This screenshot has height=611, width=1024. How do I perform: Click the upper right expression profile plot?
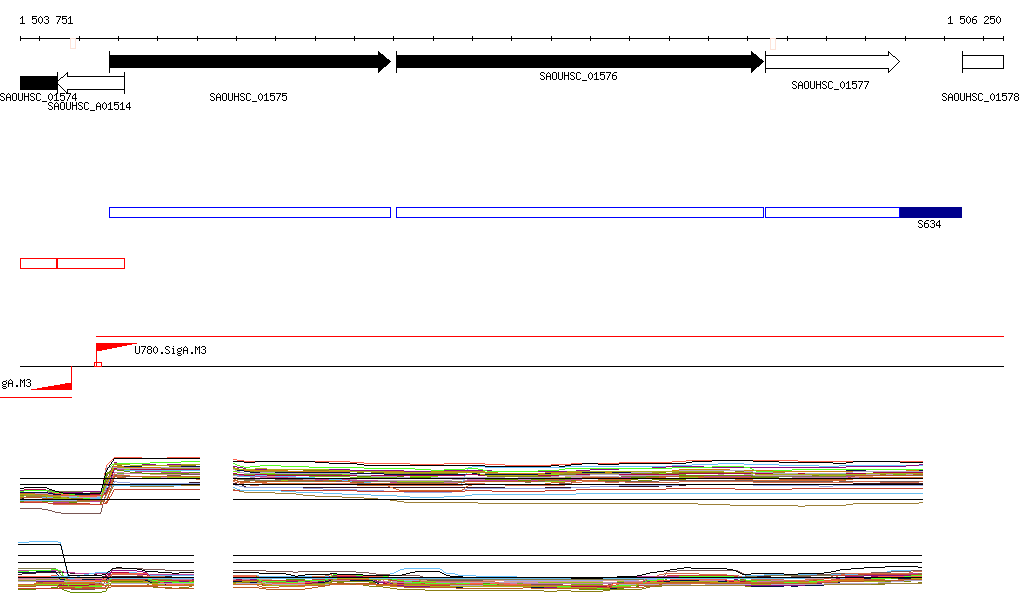577,480
